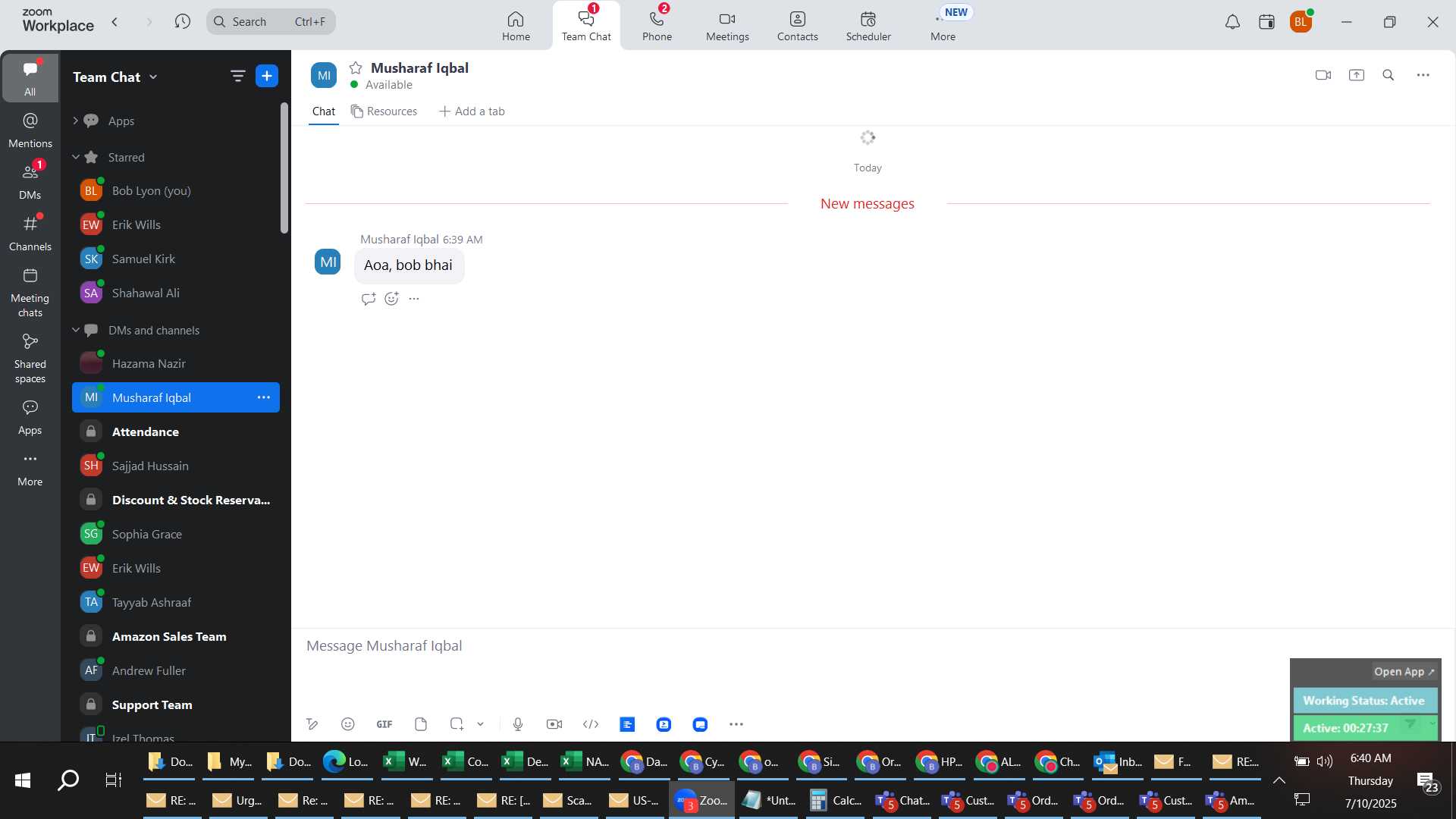Open the text formatting tool in the composer
This screenshot has width=1456, height=819.
coord(312,724)
